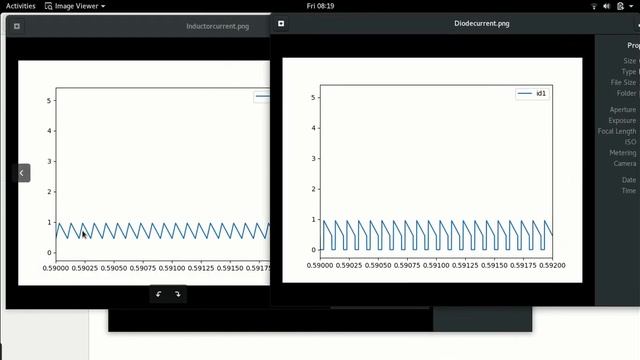The image size is (640, 360).
Task: Rotate image clockwise in Inductorcurrent window
Action: pos(178,294)
